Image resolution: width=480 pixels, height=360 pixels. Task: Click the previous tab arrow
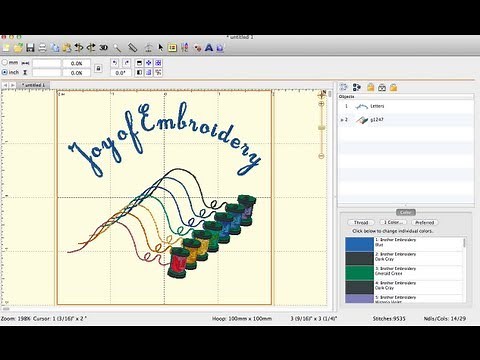click(5, 85)
